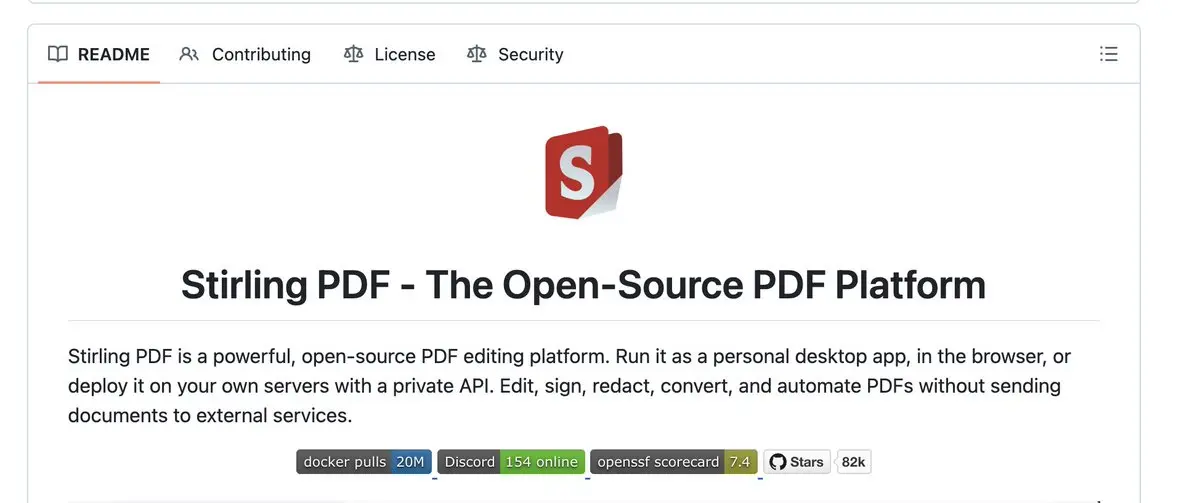Open the Discord 154 online badge
The width and height of the screenshot is (1200, 503).
pyautogui.click(x=511, y=462)
